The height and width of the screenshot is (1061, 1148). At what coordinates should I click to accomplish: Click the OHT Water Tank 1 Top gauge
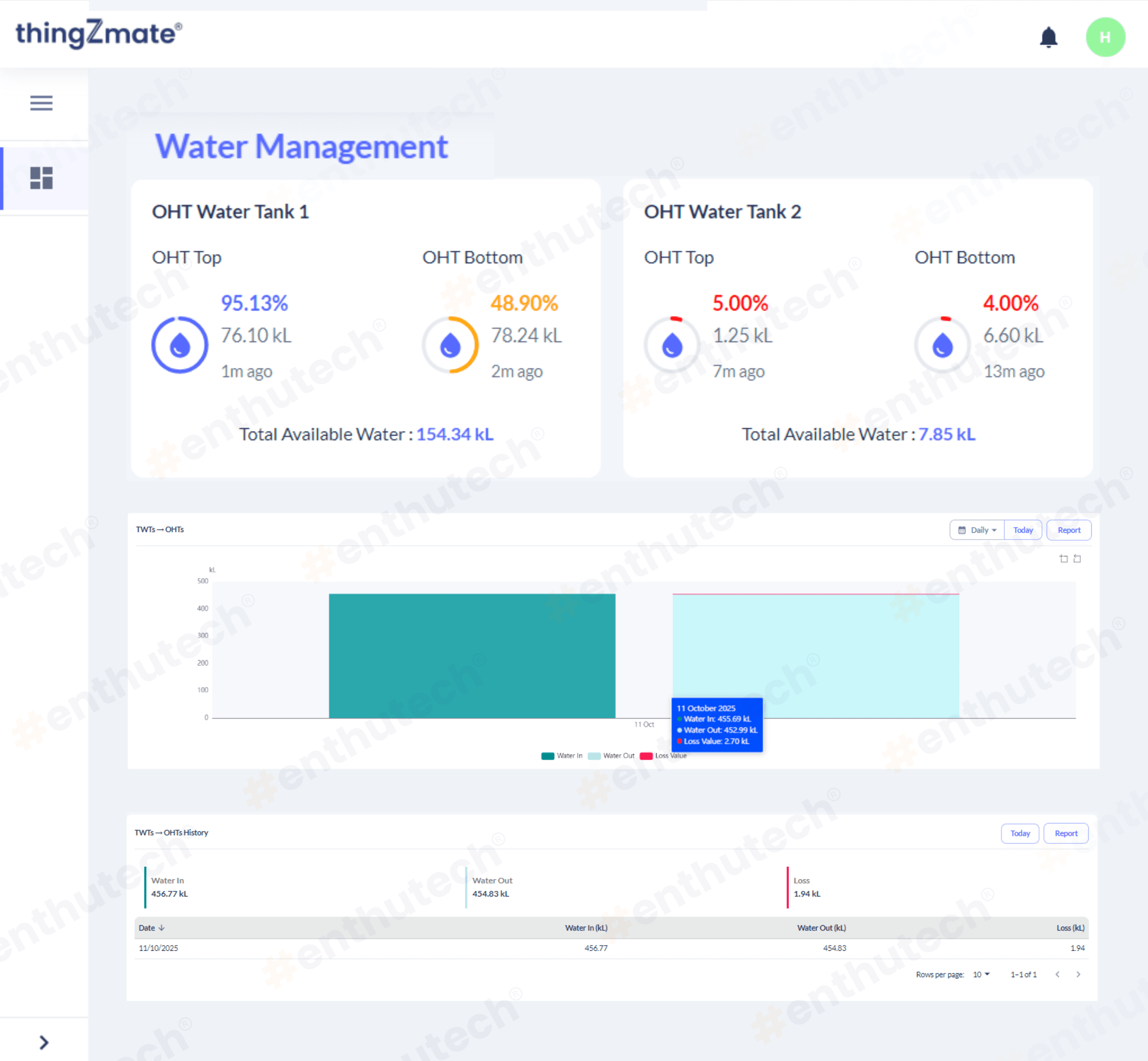180,345
